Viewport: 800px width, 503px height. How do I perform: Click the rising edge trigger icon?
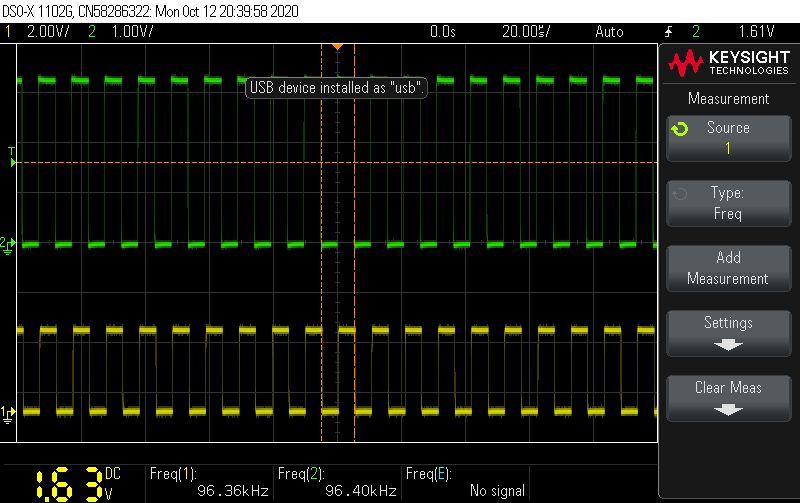coord(668,32)
